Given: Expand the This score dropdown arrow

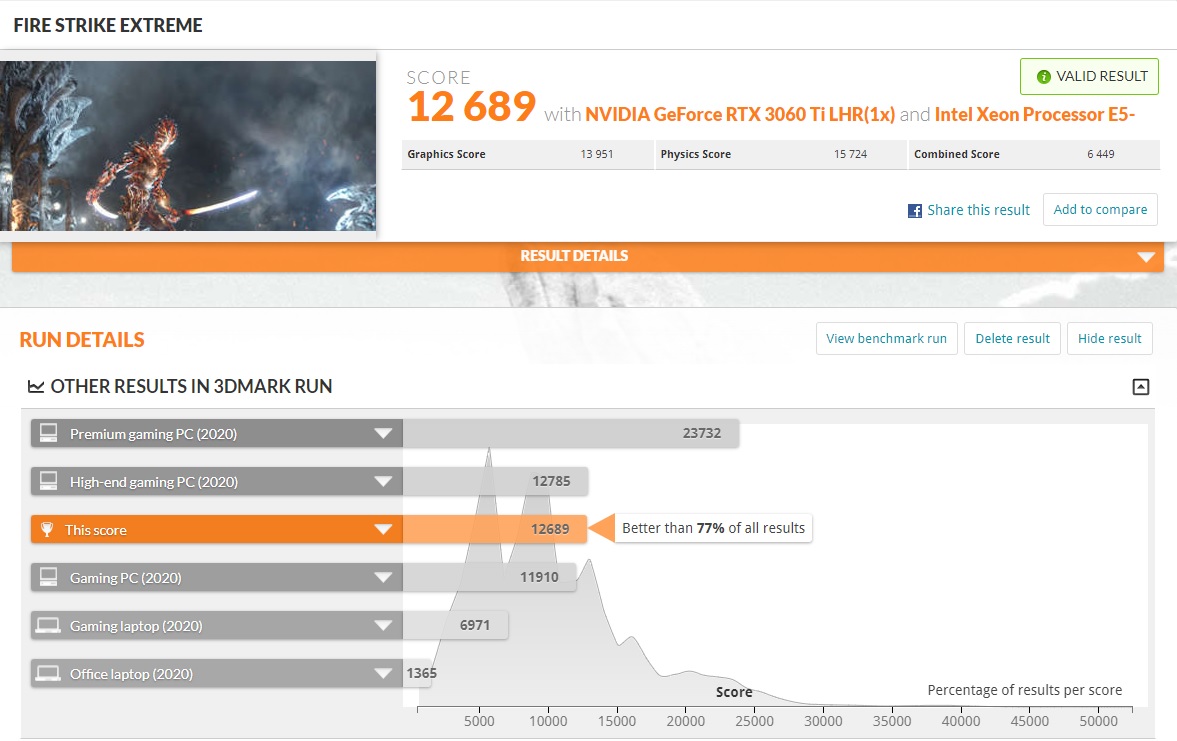Looking at the screenshot, I should (x=383, y=529).
